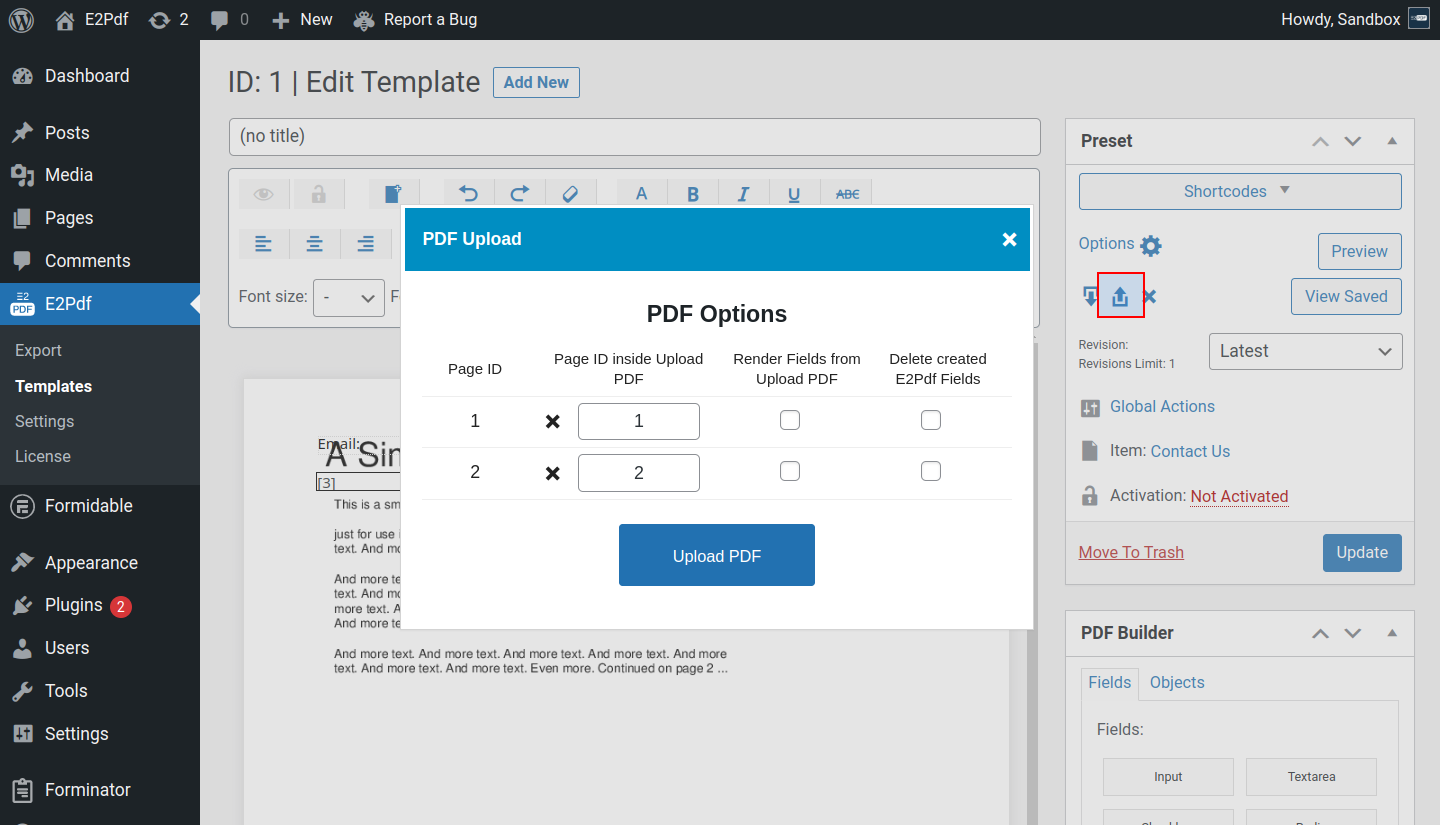
Task: Expand the Shortcodes dropdown
Action: (1240, 191)
